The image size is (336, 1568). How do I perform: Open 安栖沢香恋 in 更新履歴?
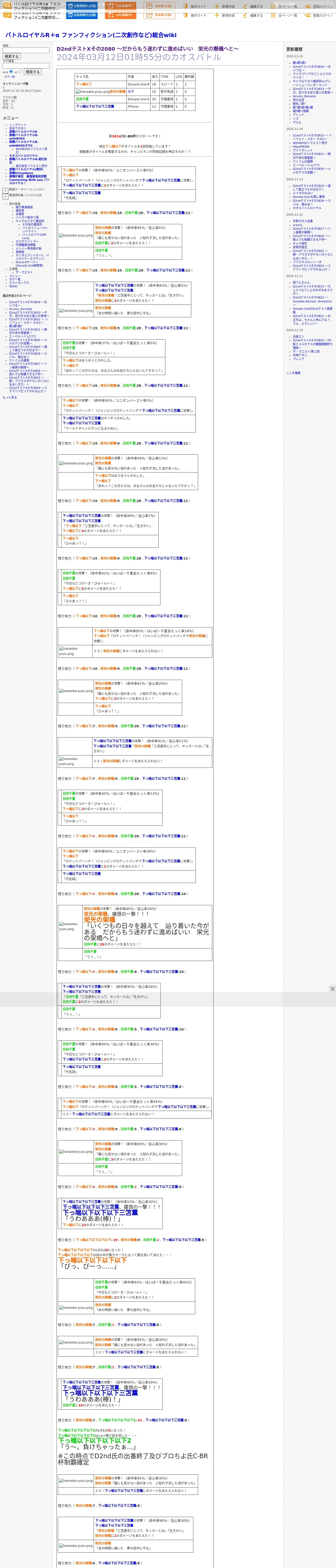tap(300, 247)
